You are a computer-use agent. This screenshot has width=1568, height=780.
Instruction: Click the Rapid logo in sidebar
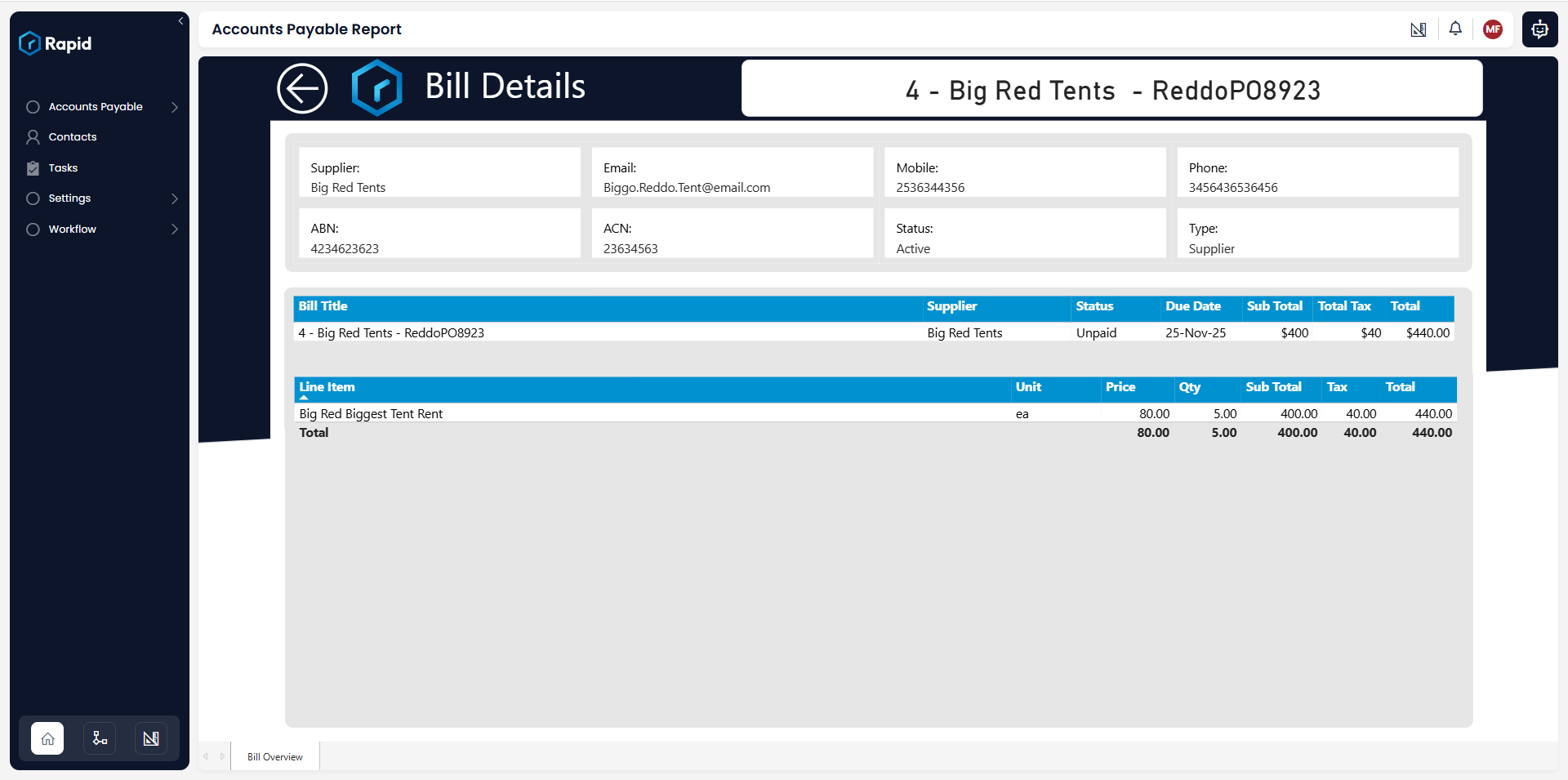(56, 43)
